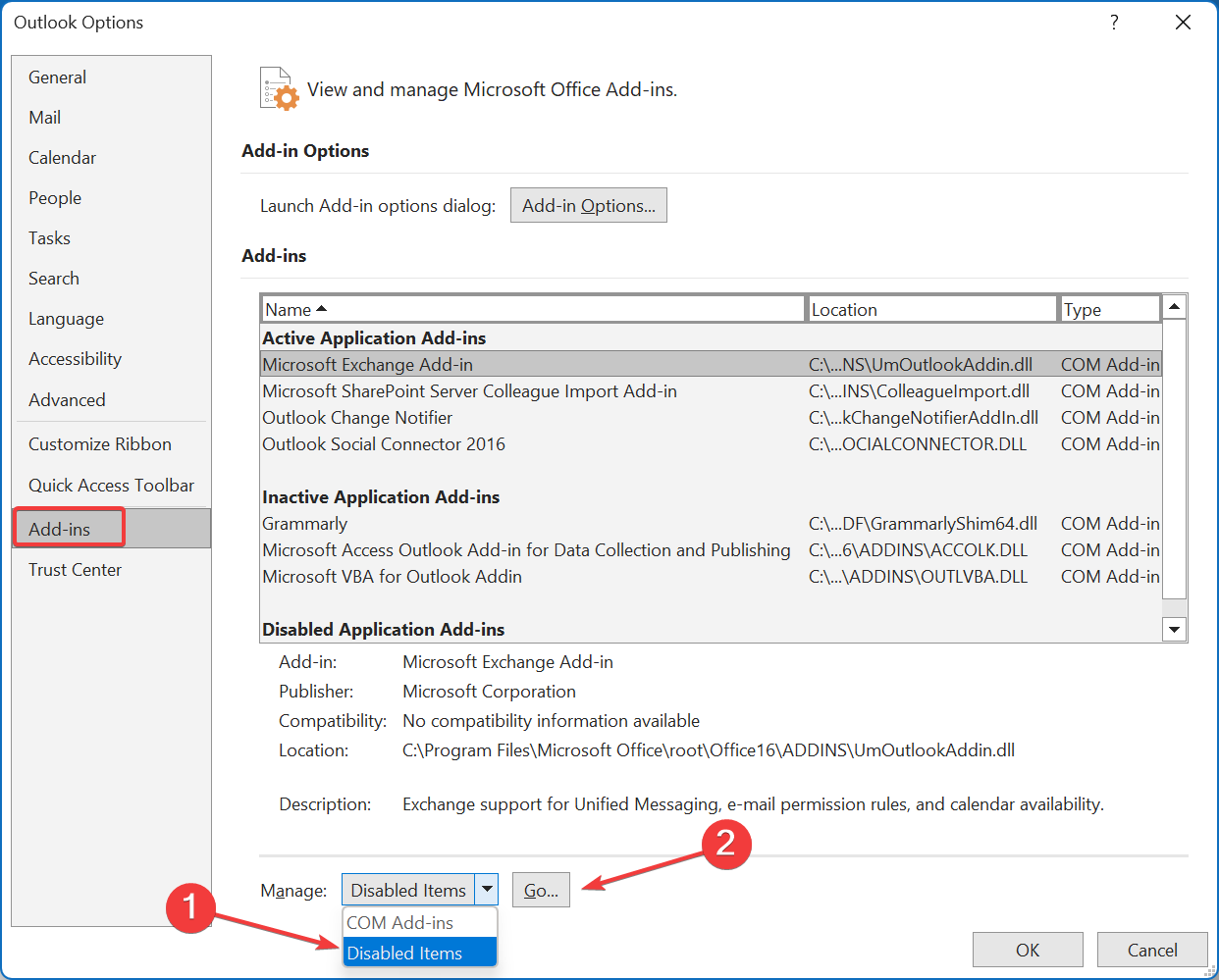Switch to the Trust Center section

pos(75,569)
